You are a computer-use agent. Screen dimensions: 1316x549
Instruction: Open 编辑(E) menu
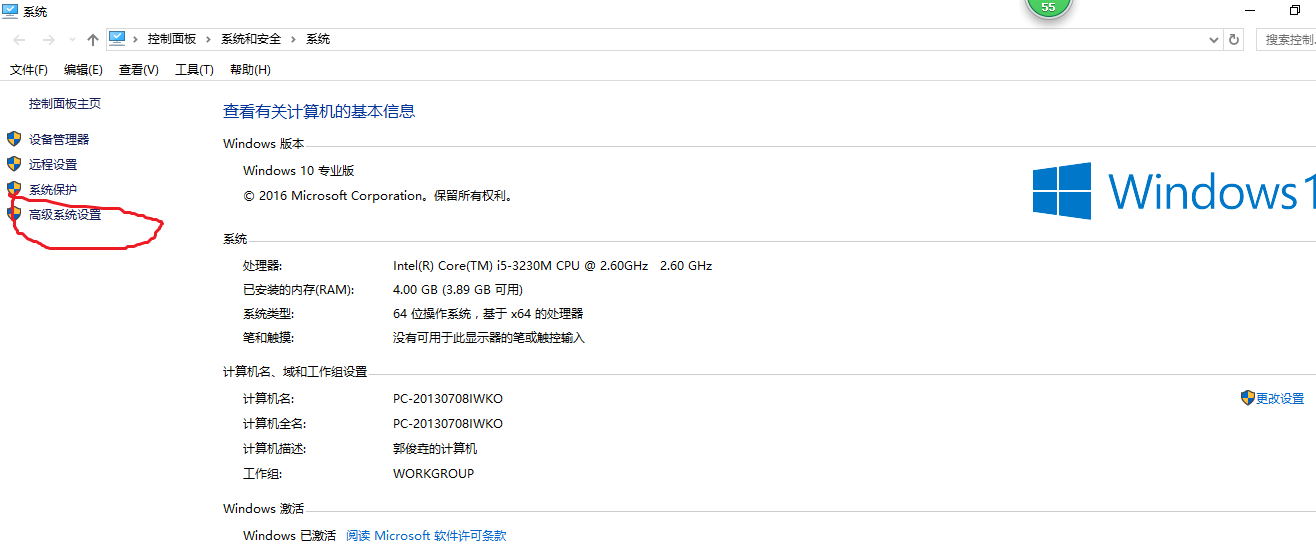(x=83, y=69)
